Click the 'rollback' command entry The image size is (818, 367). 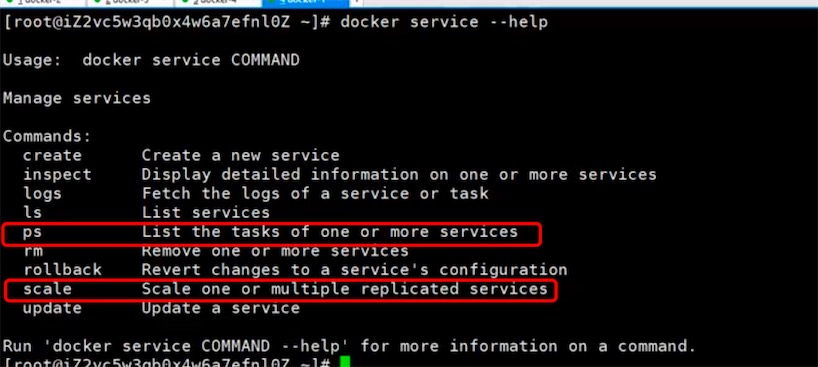coord(63,270)
